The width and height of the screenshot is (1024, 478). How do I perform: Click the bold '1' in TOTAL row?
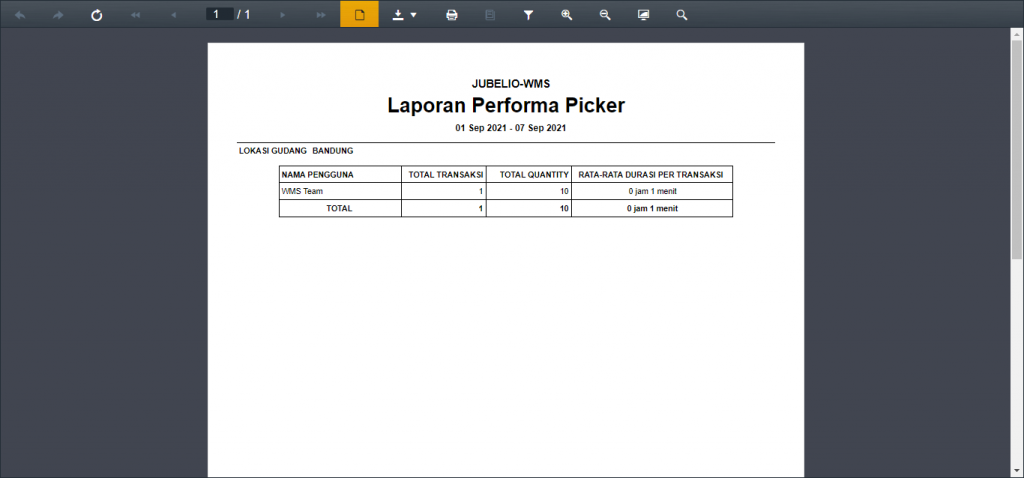pos(481,208)
